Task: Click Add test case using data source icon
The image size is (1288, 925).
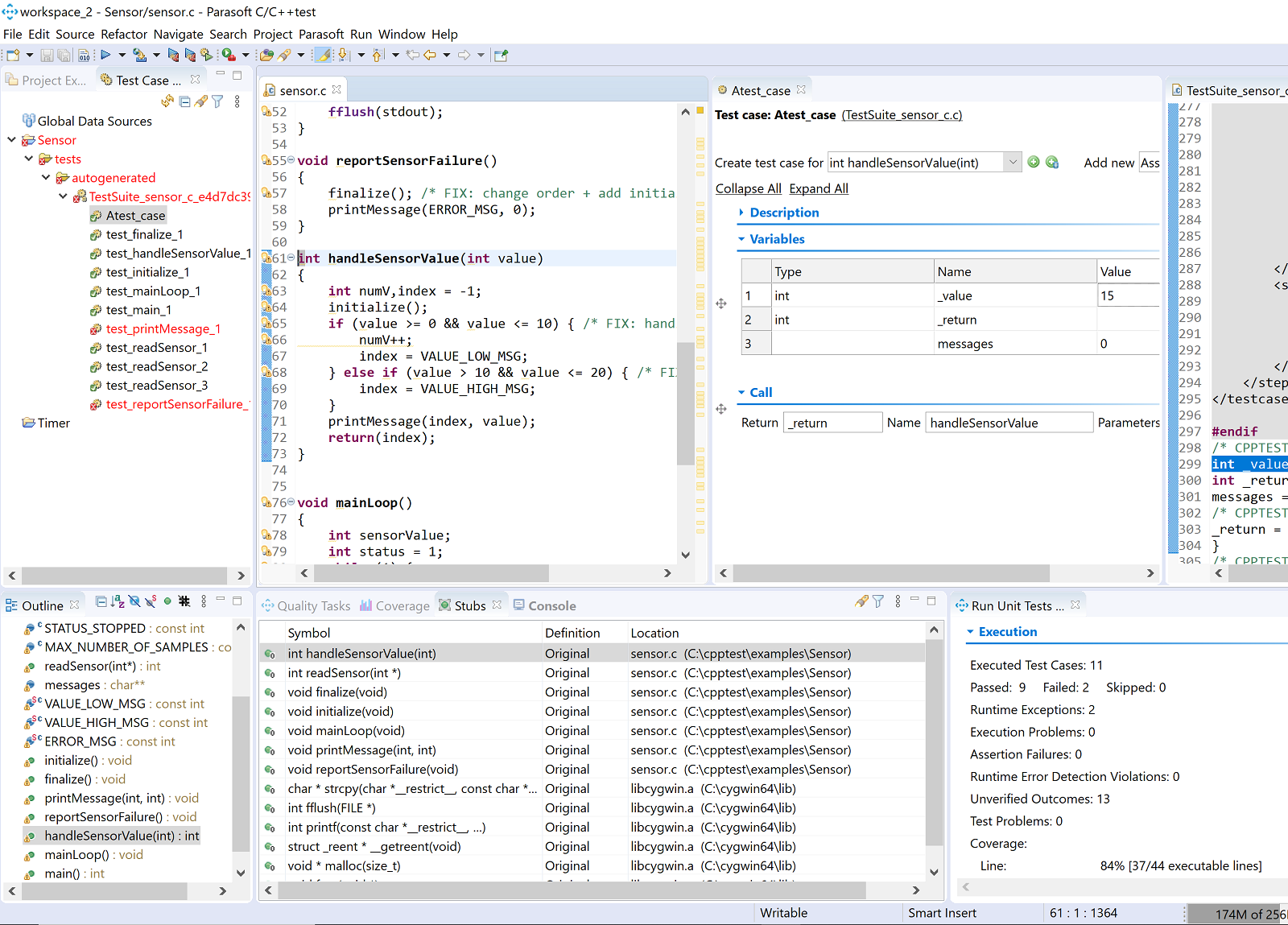Action: pyautogui.click(x=1052, y=162)
